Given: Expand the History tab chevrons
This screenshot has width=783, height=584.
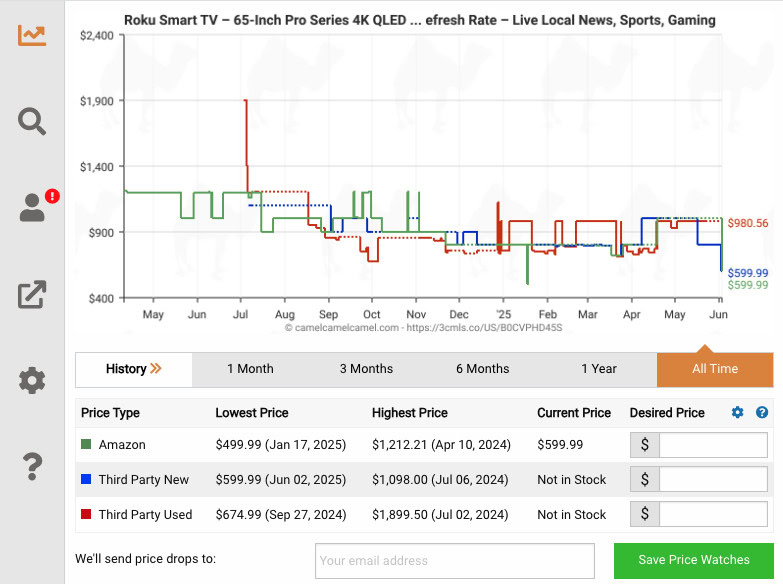Looking at the screenshot, I should point(156,369).
